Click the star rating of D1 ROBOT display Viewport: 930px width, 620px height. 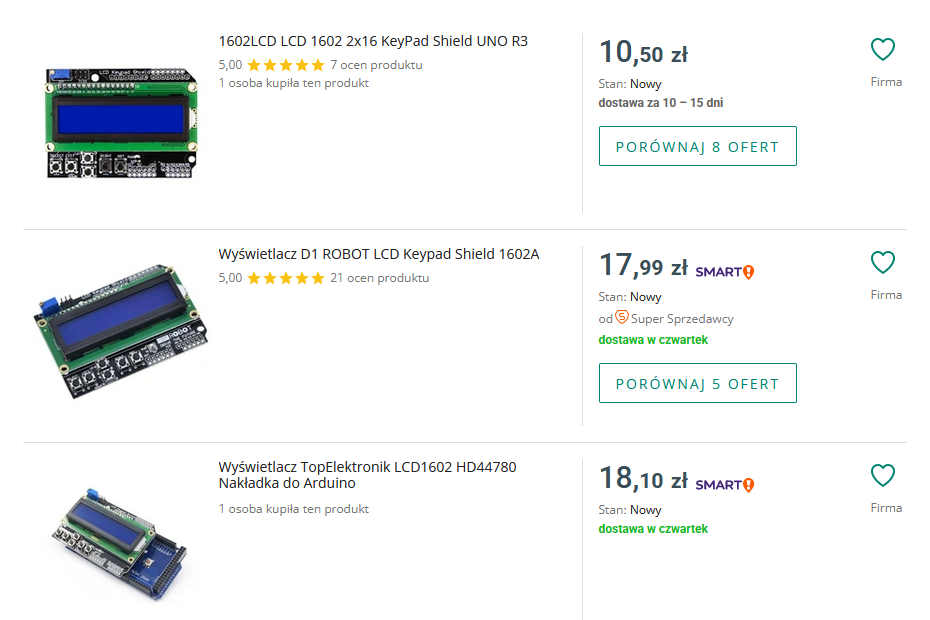pyautogui.click(x=285, y=278)
